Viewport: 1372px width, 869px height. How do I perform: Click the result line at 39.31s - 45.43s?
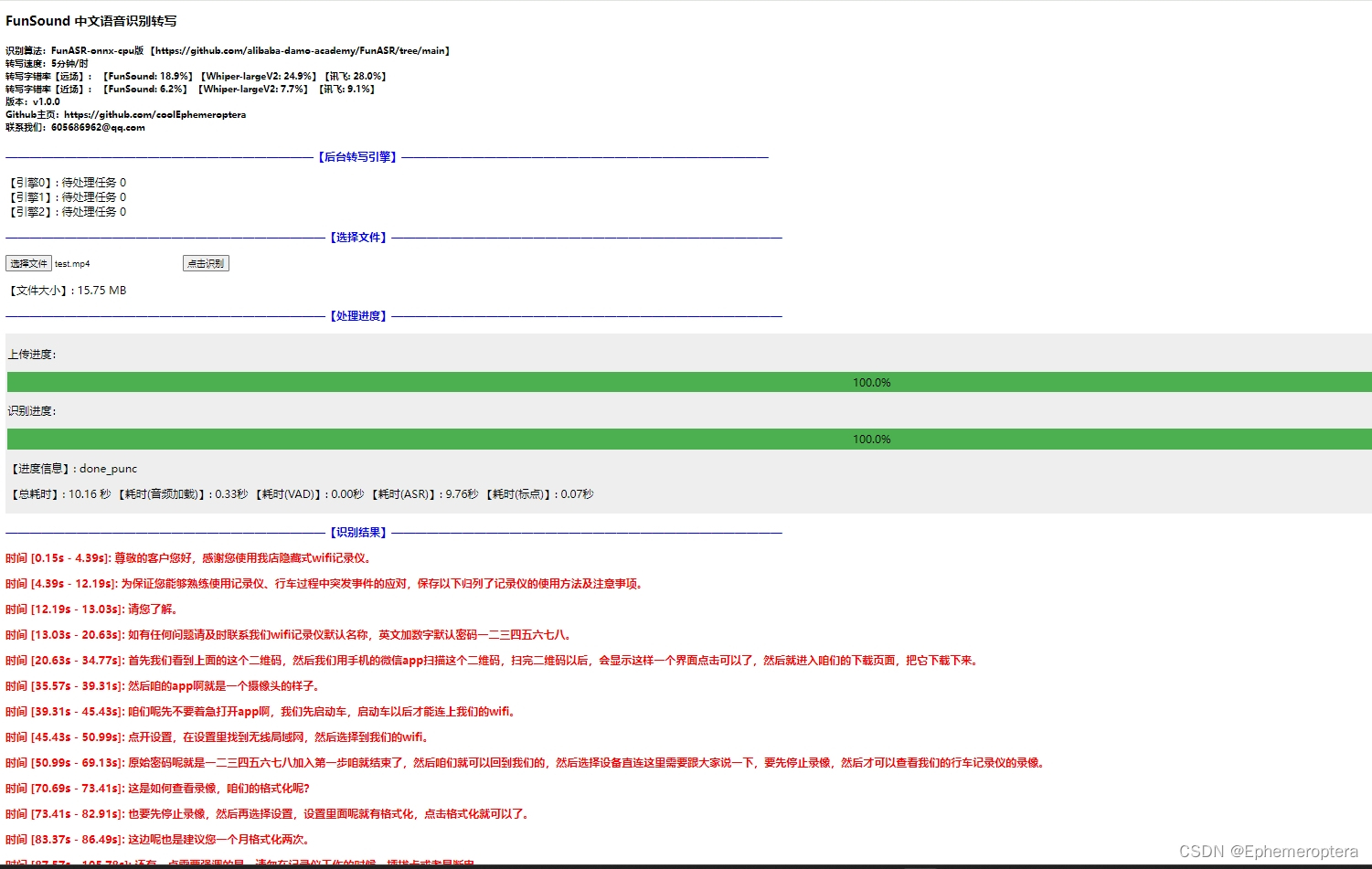(x=262, y=712)
